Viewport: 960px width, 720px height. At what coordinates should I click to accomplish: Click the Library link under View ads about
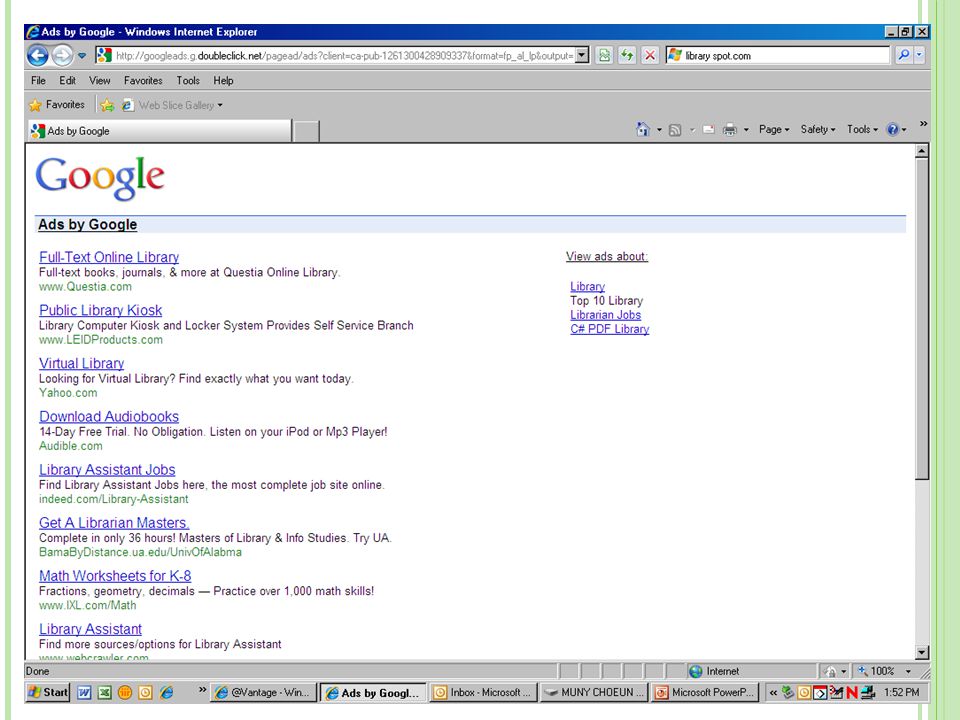pyautogui.click(x=587, y=287)
